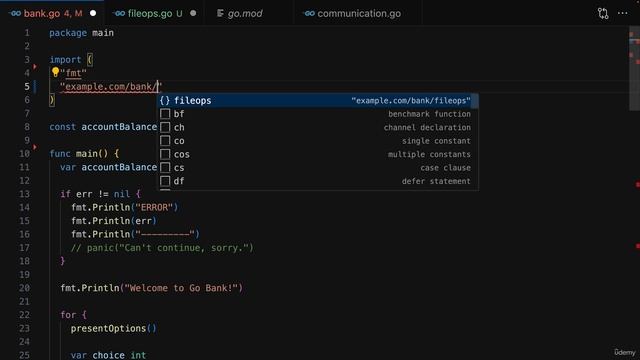Collapse the import block fold arrow
Image resolution: width=640 pixels, height=360 pixels.
click(35, 66)
